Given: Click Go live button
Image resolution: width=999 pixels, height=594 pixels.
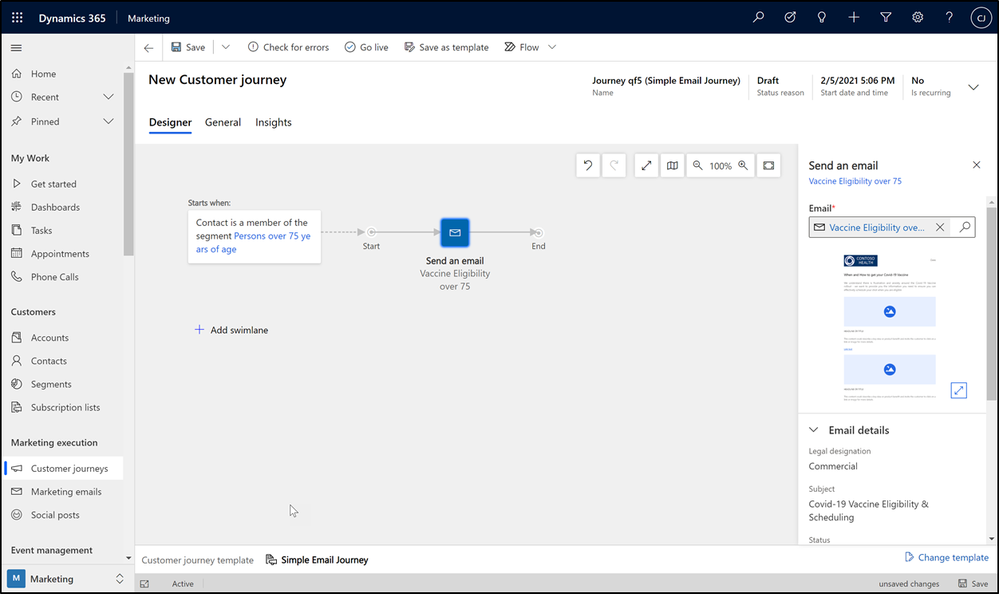Looking at the screenshot, I should tap(366, 47).
